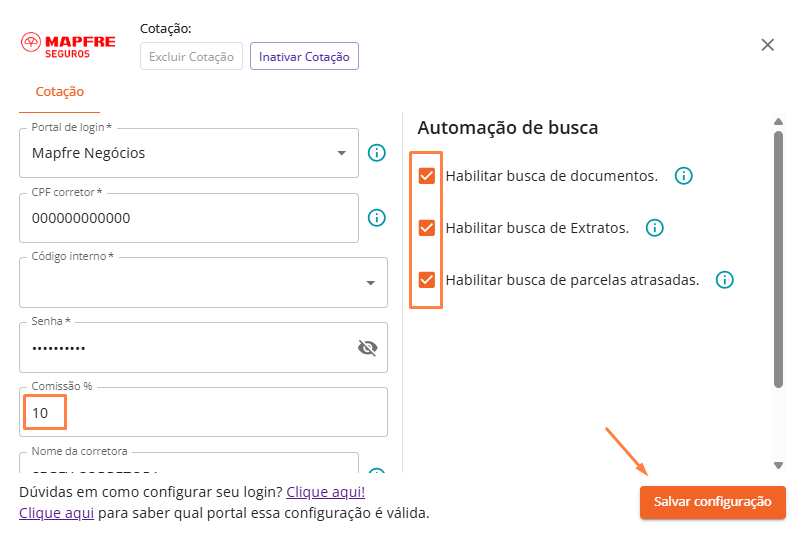Open info tooltip for busca de Extratos
Viewport: 803px width, 544px height.
655,228
